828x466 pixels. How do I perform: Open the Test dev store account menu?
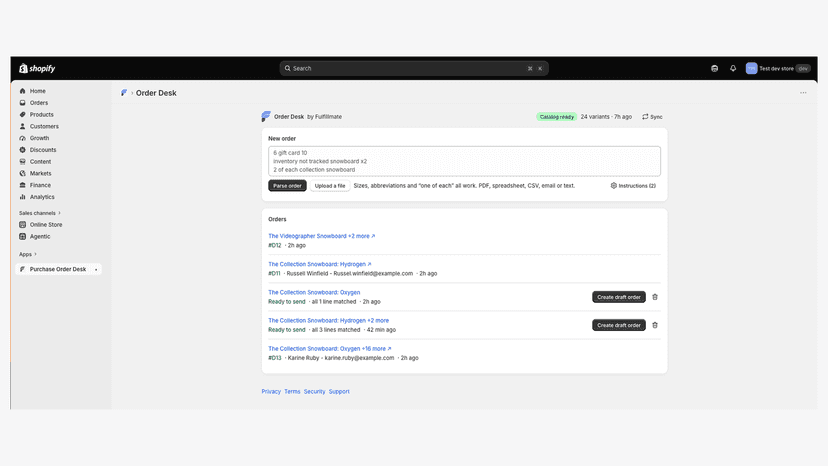pyautogui.click(x=778, y=68)
